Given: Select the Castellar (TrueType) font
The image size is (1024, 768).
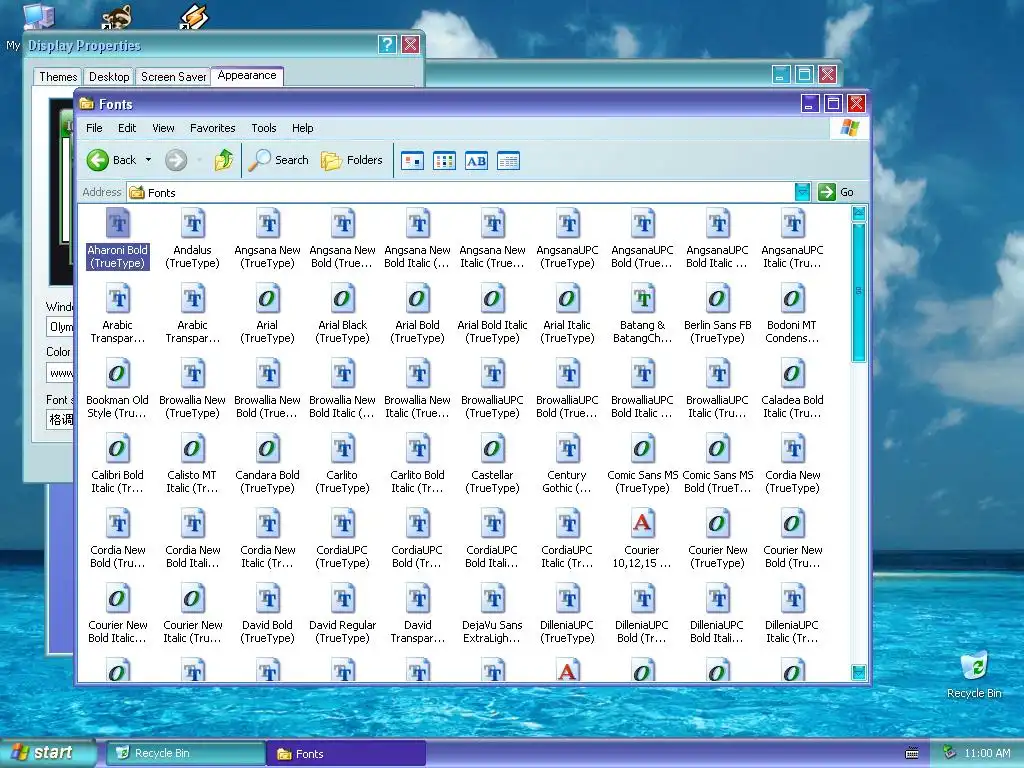Looking at the screenshot, I should (492, 464).
